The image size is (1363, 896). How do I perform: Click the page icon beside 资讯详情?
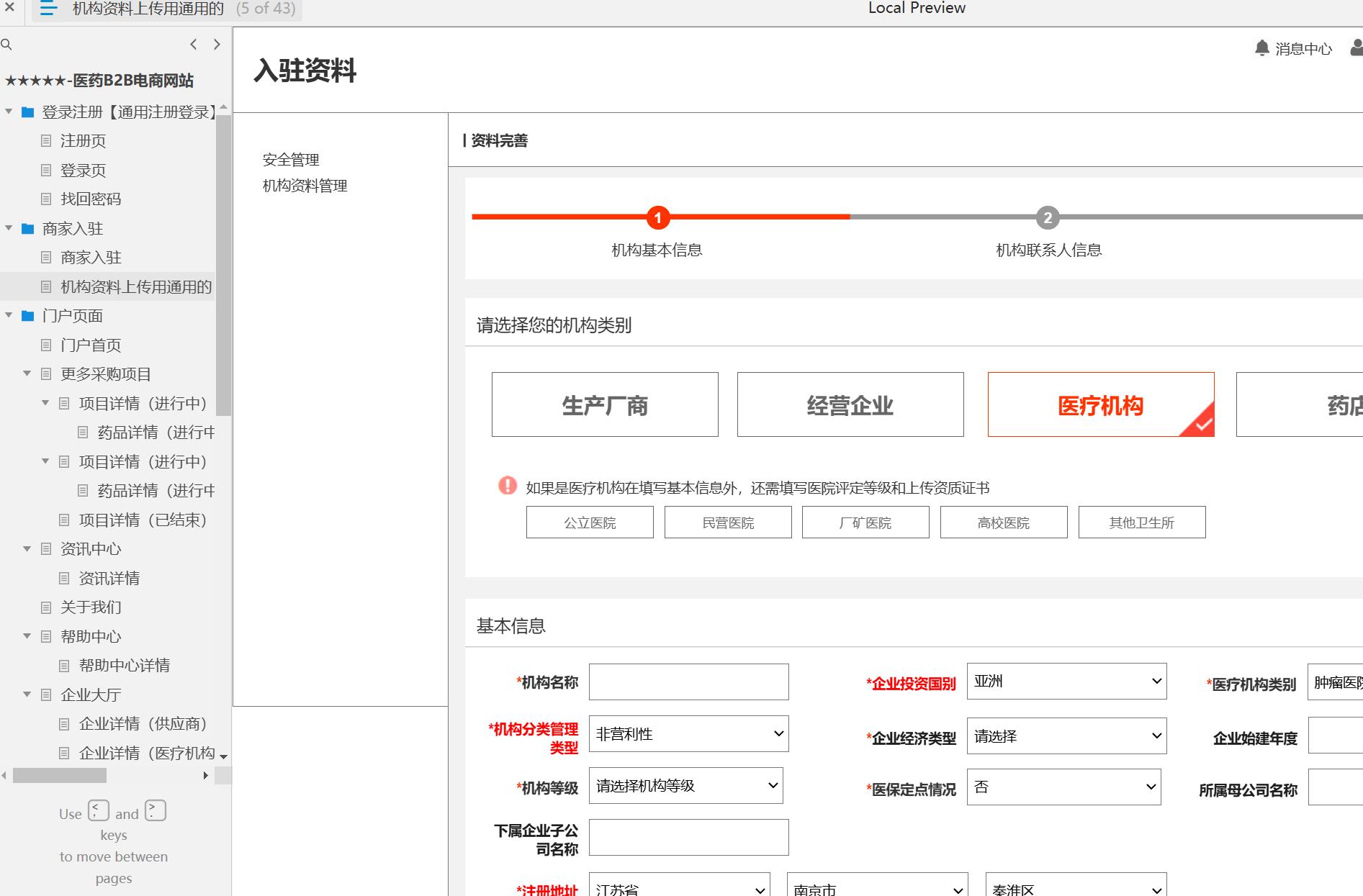pos(64,578)
